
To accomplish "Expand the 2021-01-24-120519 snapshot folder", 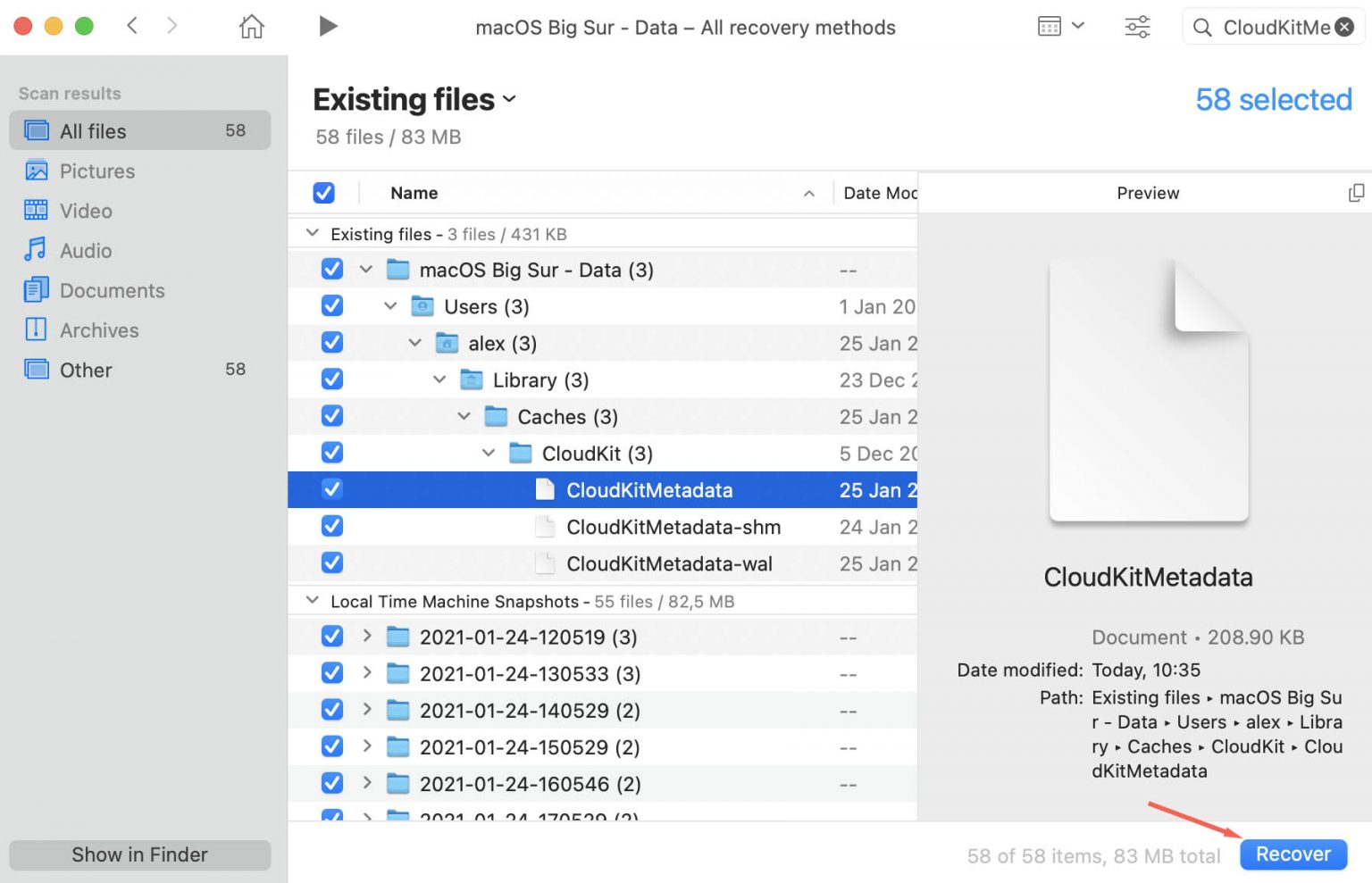I will [x=366, y=636].
